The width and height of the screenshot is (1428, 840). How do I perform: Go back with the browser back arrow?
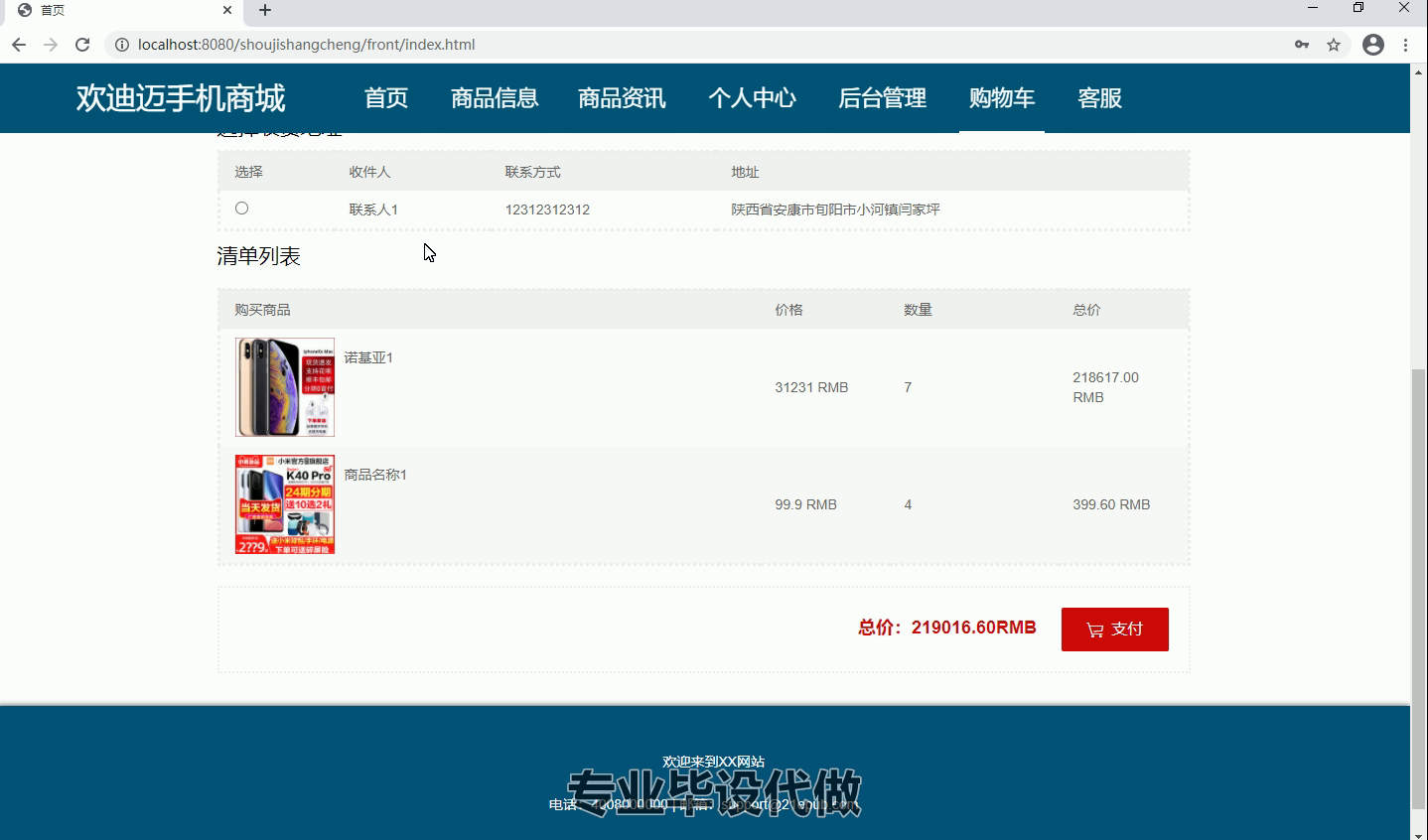19,45
